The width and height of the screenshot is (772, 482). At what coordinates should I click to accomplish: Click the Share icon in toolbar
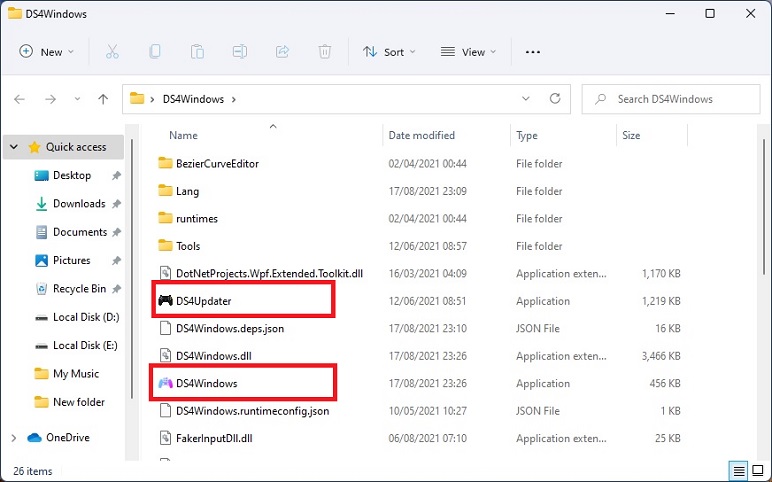(x=282, y=52)
